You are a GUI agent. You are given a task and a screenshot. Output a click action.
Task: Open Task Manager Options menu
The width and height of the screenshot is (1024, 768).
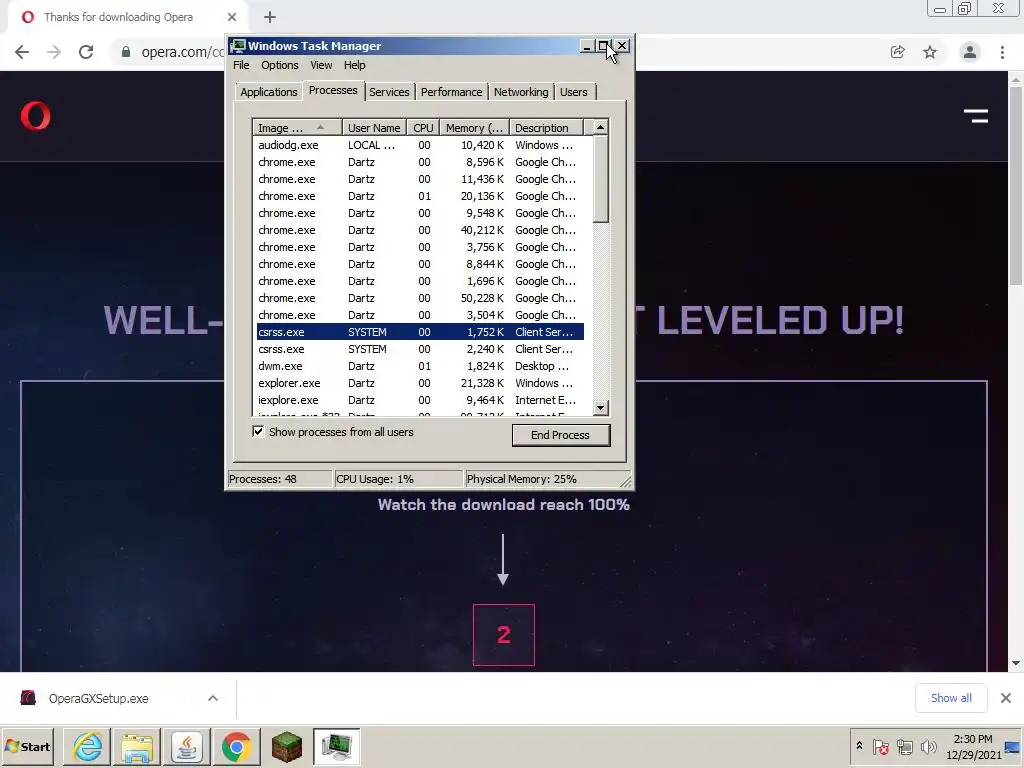[x=280, y=65]
